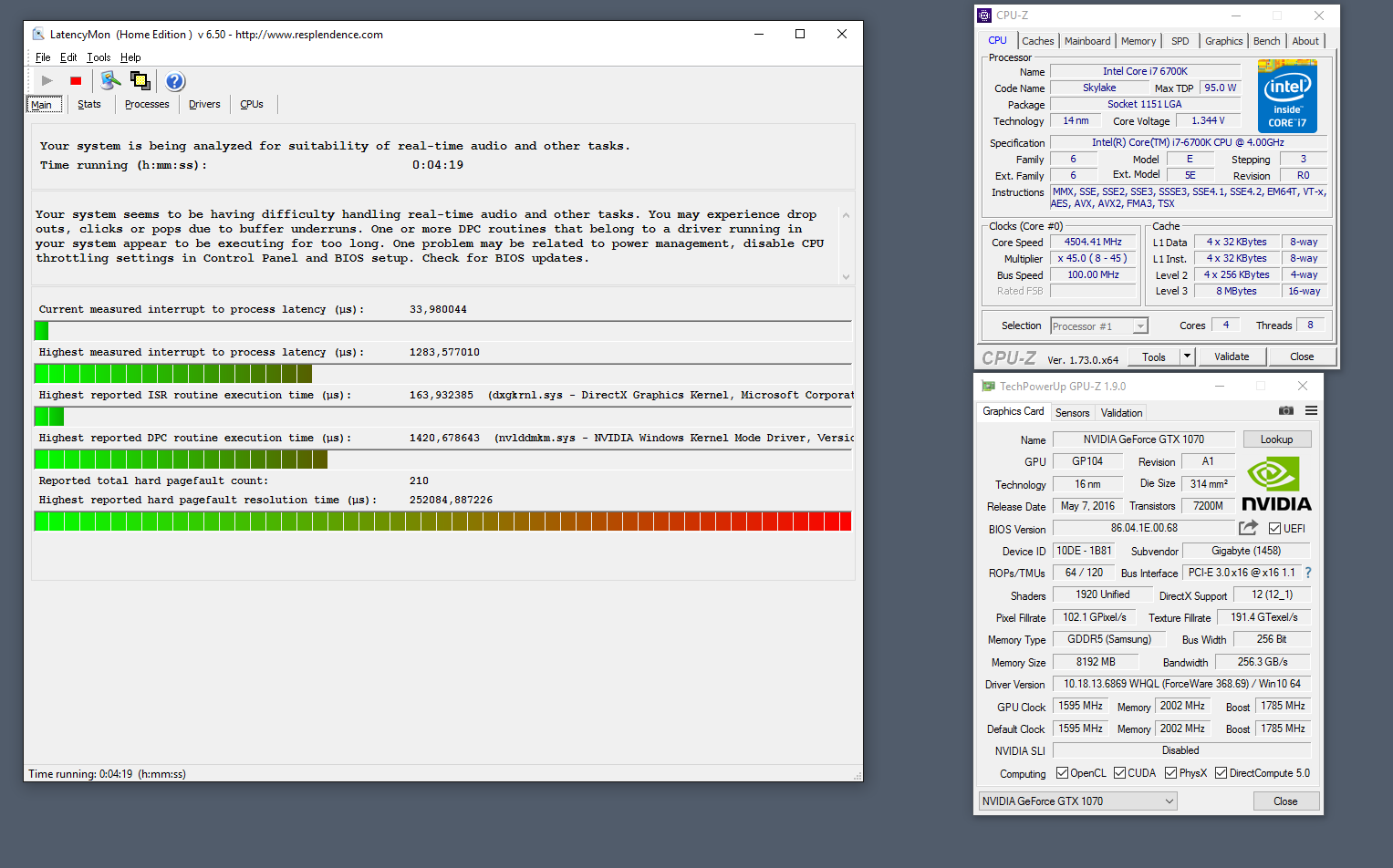Click the highest interrupt to process latency bar
Image resolution: width=1393 pixels, height=868 pixels.
pyautogui.click(x=442, y=373)
